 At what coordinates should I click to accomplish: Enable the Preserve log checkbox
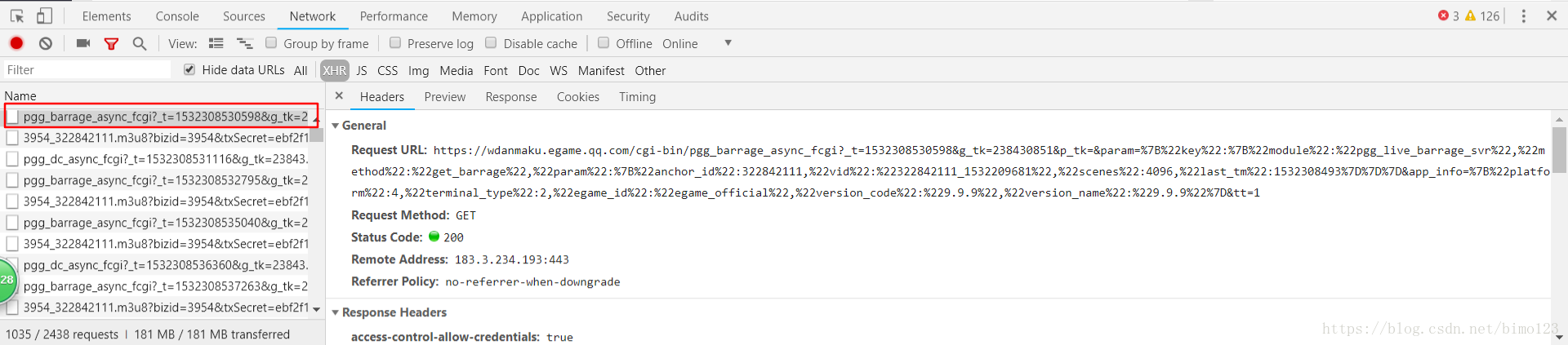point(395,42)
